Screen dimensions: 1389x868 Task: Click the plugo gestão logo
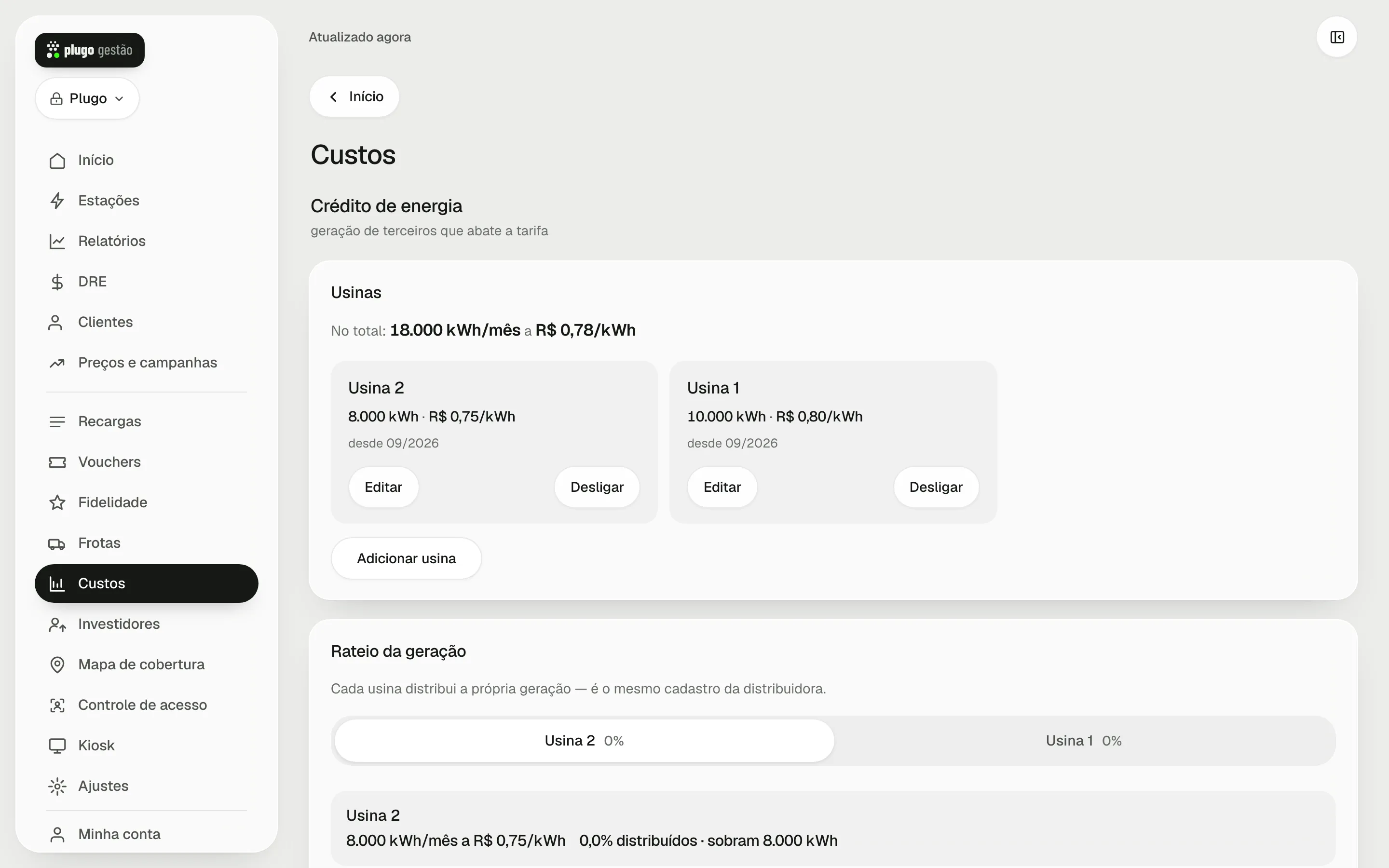click(x=90, y=50)
